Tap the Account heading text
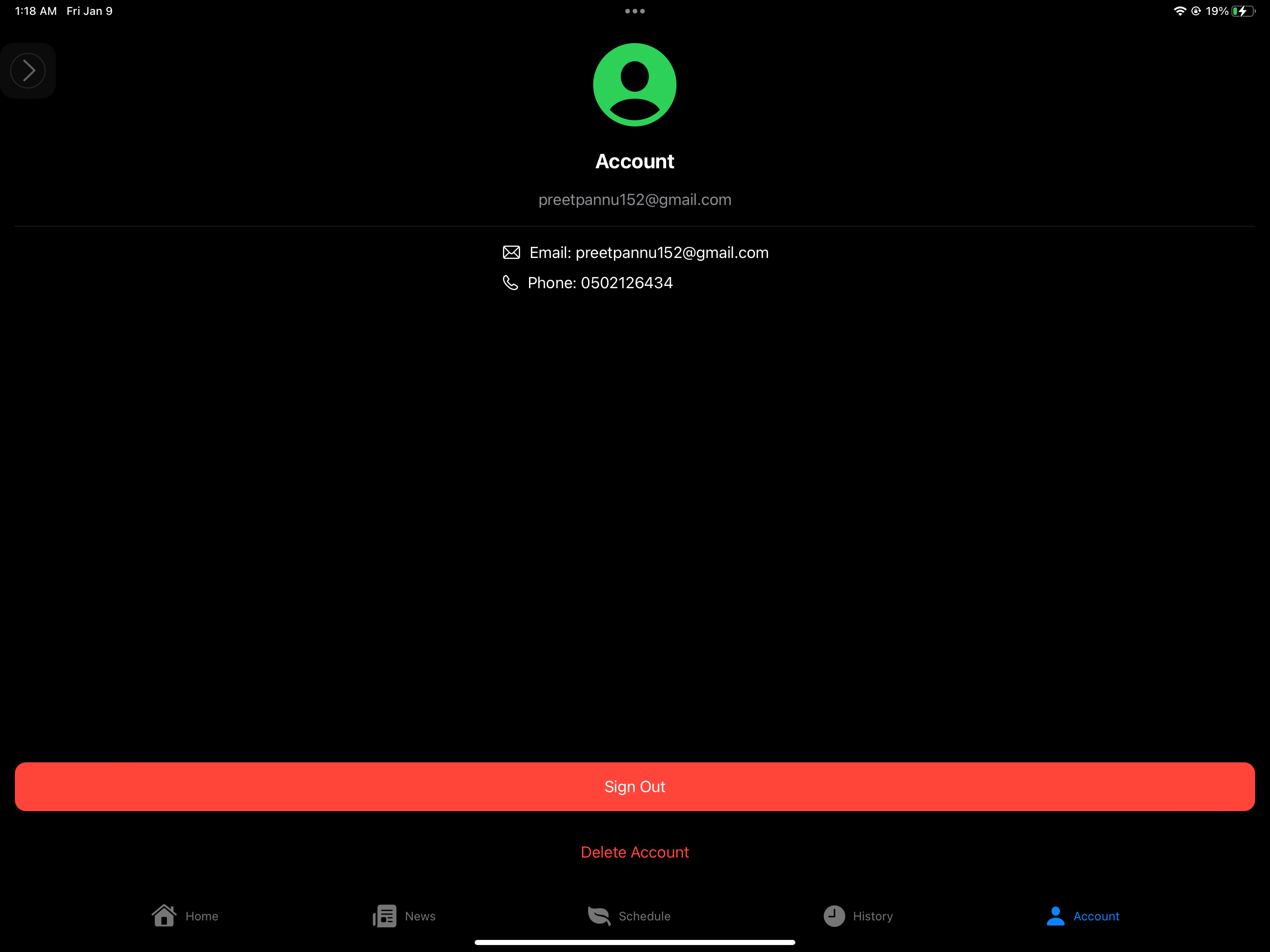The width and height of the screenshot is (1270, 952). coord(635,161)
